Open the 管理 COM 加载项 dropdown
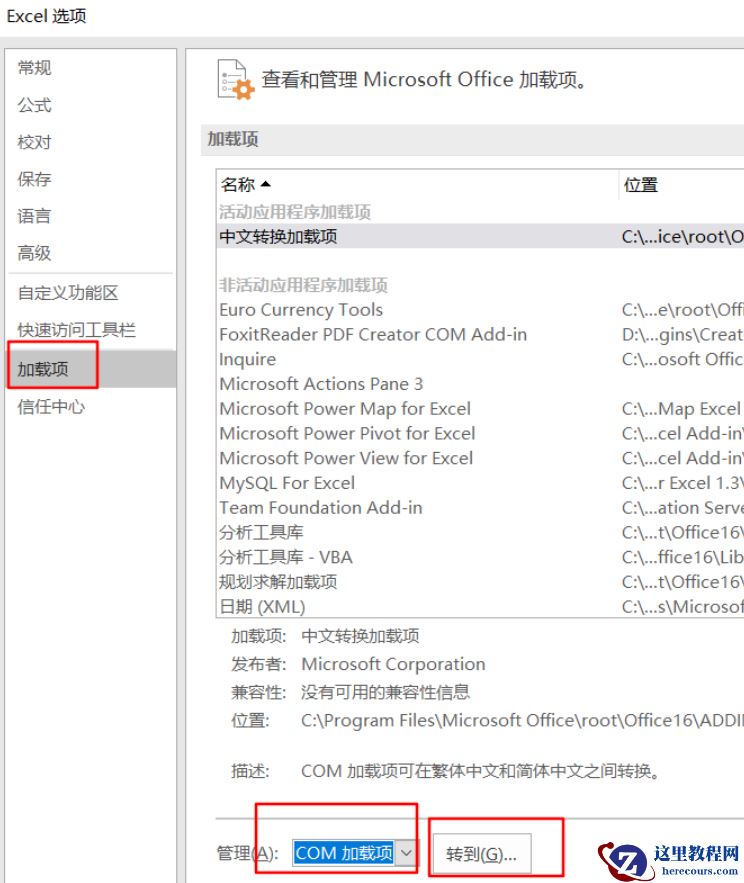The width and height of the screenshot is (744, 883). 354,853
